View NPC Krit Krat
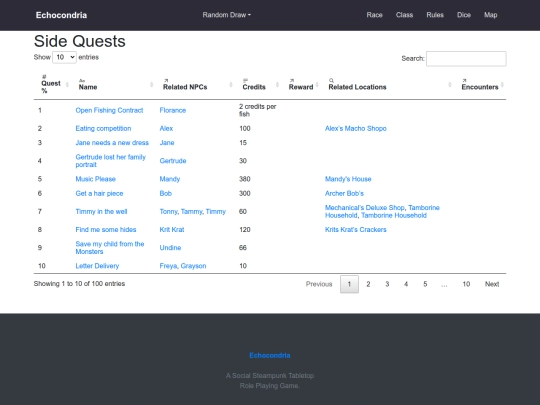Screen dimensions: 540x405 click(172, 230)
